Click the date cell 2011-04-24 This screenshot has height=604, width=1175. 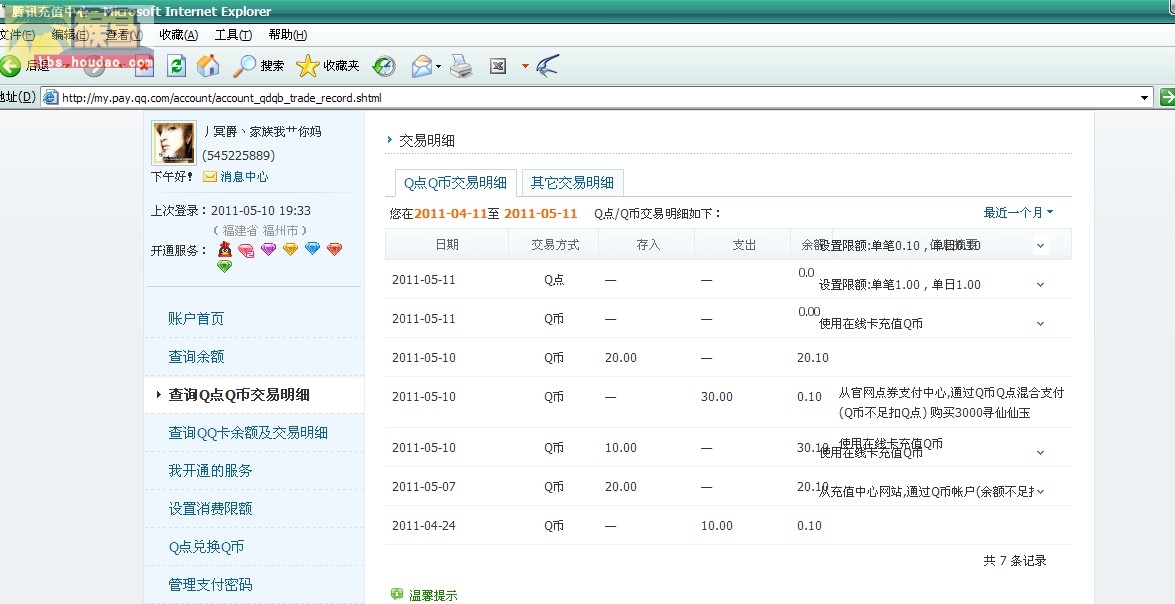[423, 526]
